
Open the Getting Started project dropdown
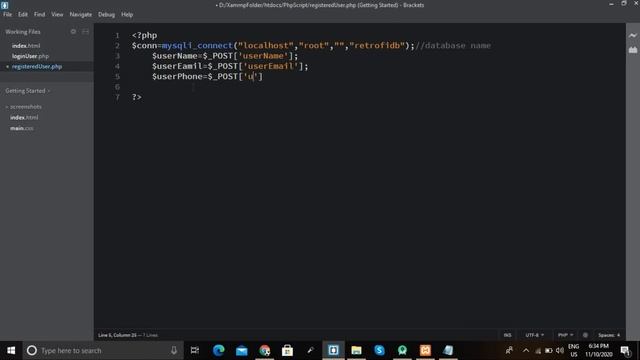pos(28,91)
